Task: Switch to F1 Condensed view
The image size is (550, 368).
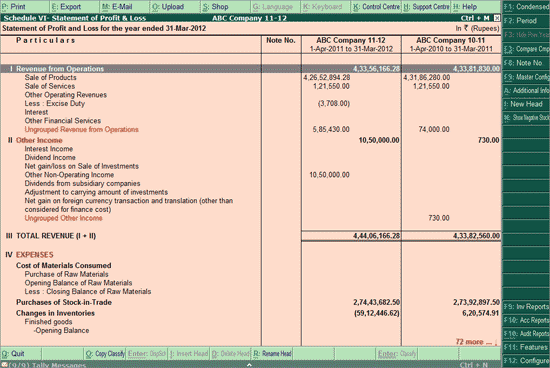Action: (526, 7)
